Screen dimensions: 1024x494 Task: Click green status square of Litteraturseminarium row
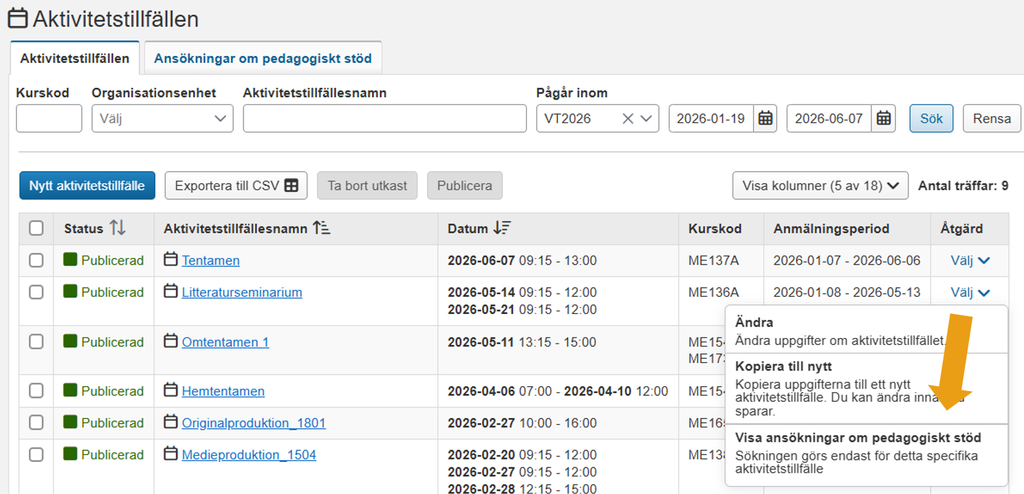click(70, 291)
